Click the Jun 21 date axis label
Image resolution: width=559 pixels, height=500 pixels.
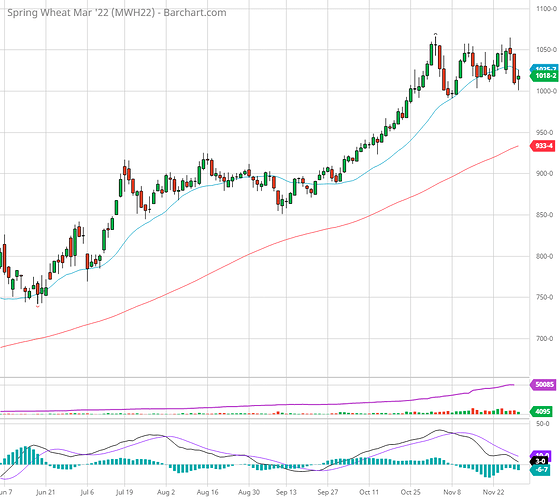point(46,492)
